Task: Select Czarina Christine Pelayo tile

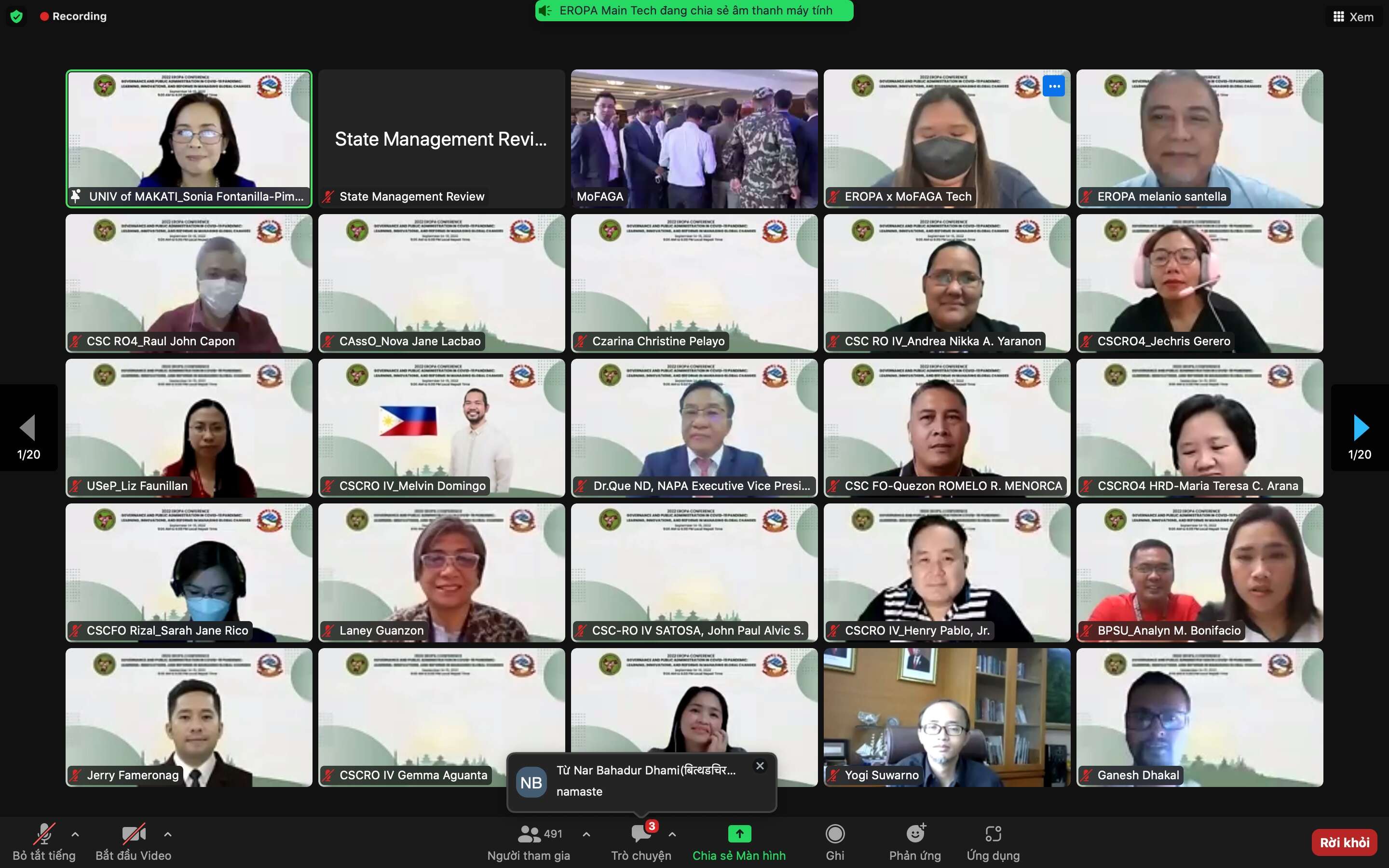Action: (694, 284)
